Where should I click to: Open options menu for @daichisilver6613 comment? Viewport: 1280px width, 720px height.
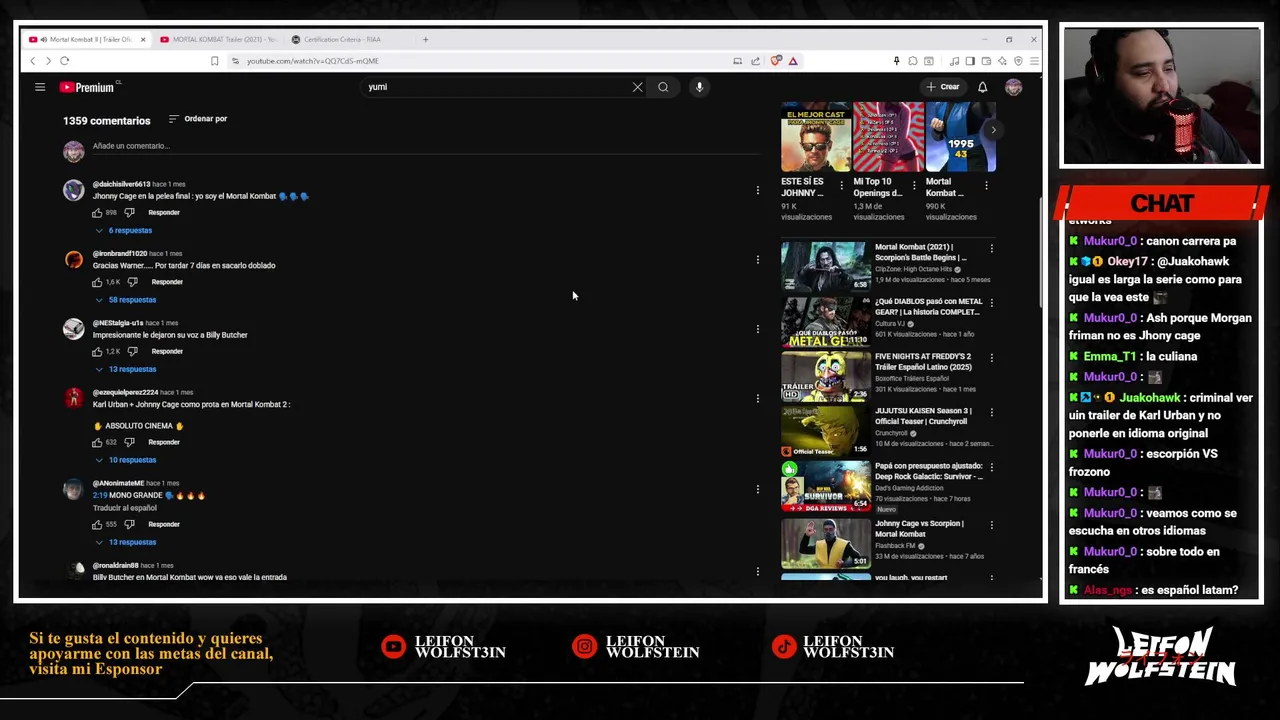pyautogui.click(x=757, y=190)
